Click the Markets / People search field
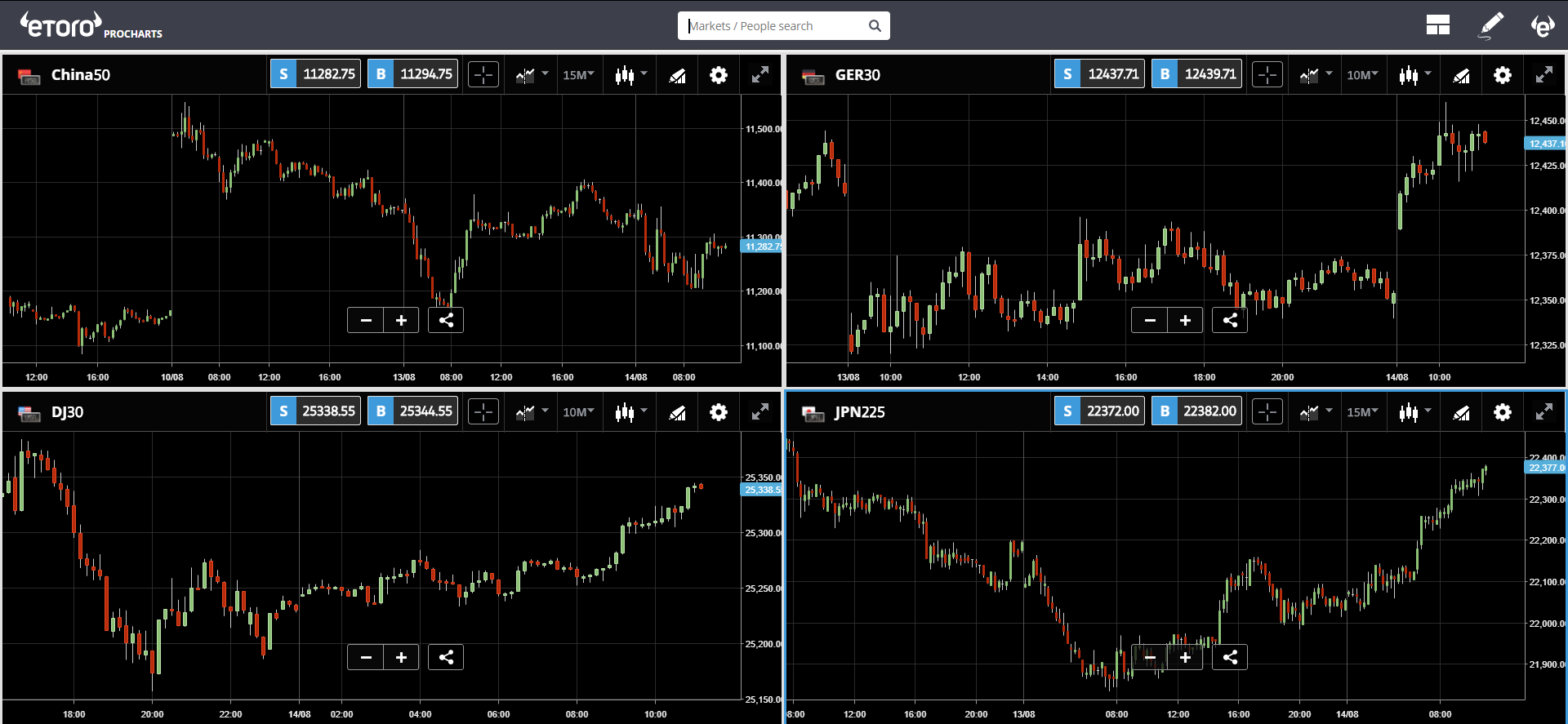 [776, 26]
